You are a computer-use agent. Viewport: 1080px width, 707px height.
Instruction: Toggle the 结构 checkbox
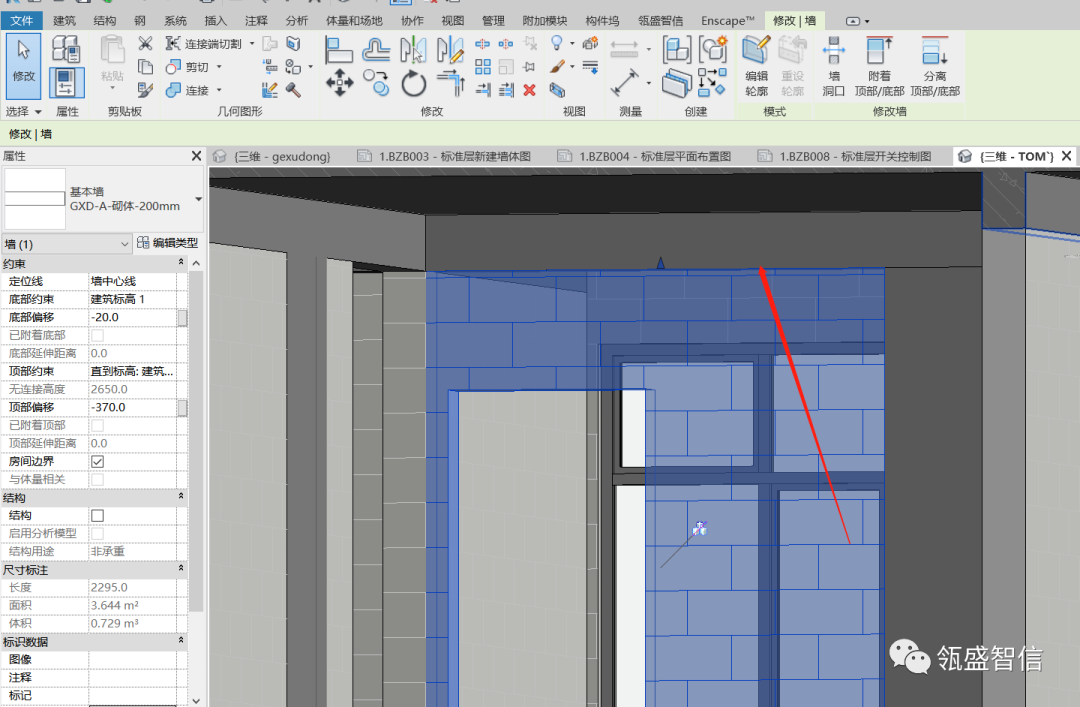pos(98,515)
